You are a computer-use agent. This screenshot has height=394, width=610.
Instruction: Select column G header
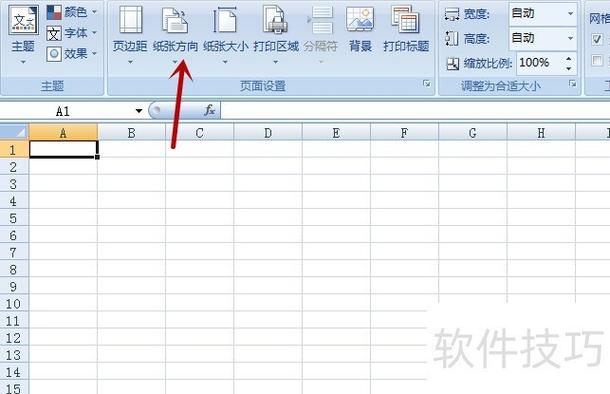473,133
